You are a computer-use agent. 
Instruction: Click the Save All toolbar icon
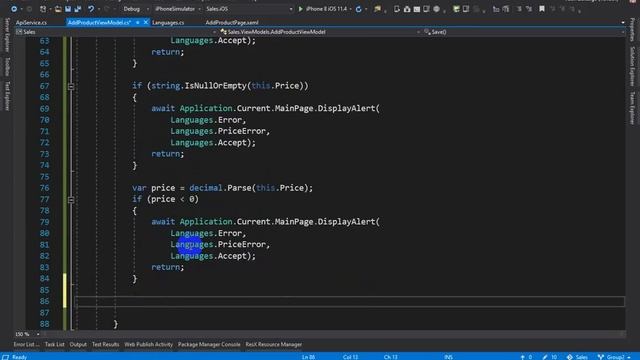click(x=78, y=9)
